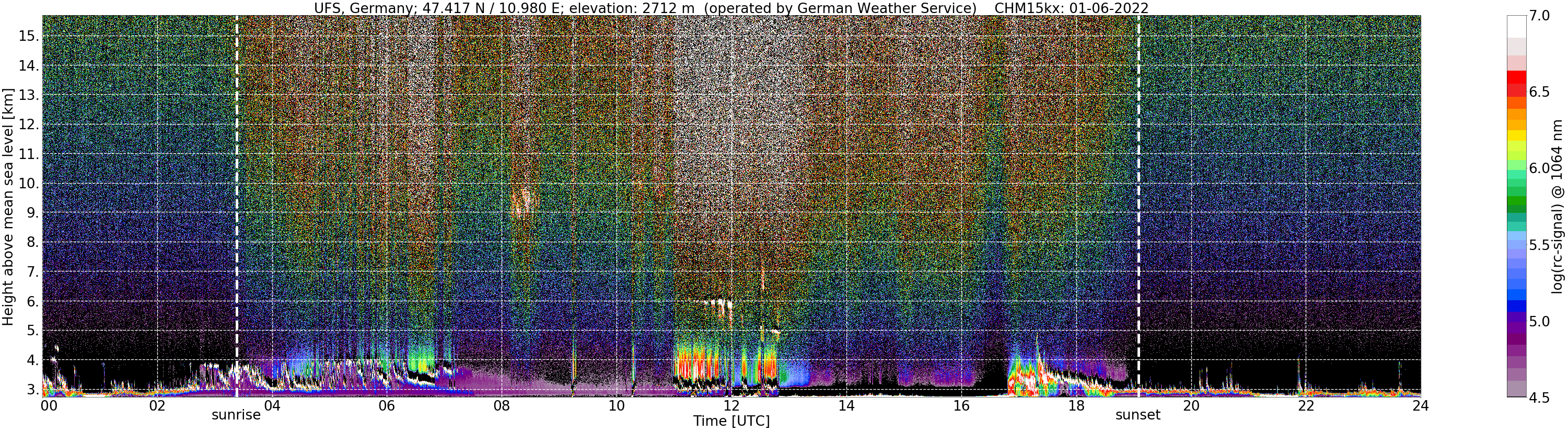Click the time tick label "18"

[x=1076, y=406]
